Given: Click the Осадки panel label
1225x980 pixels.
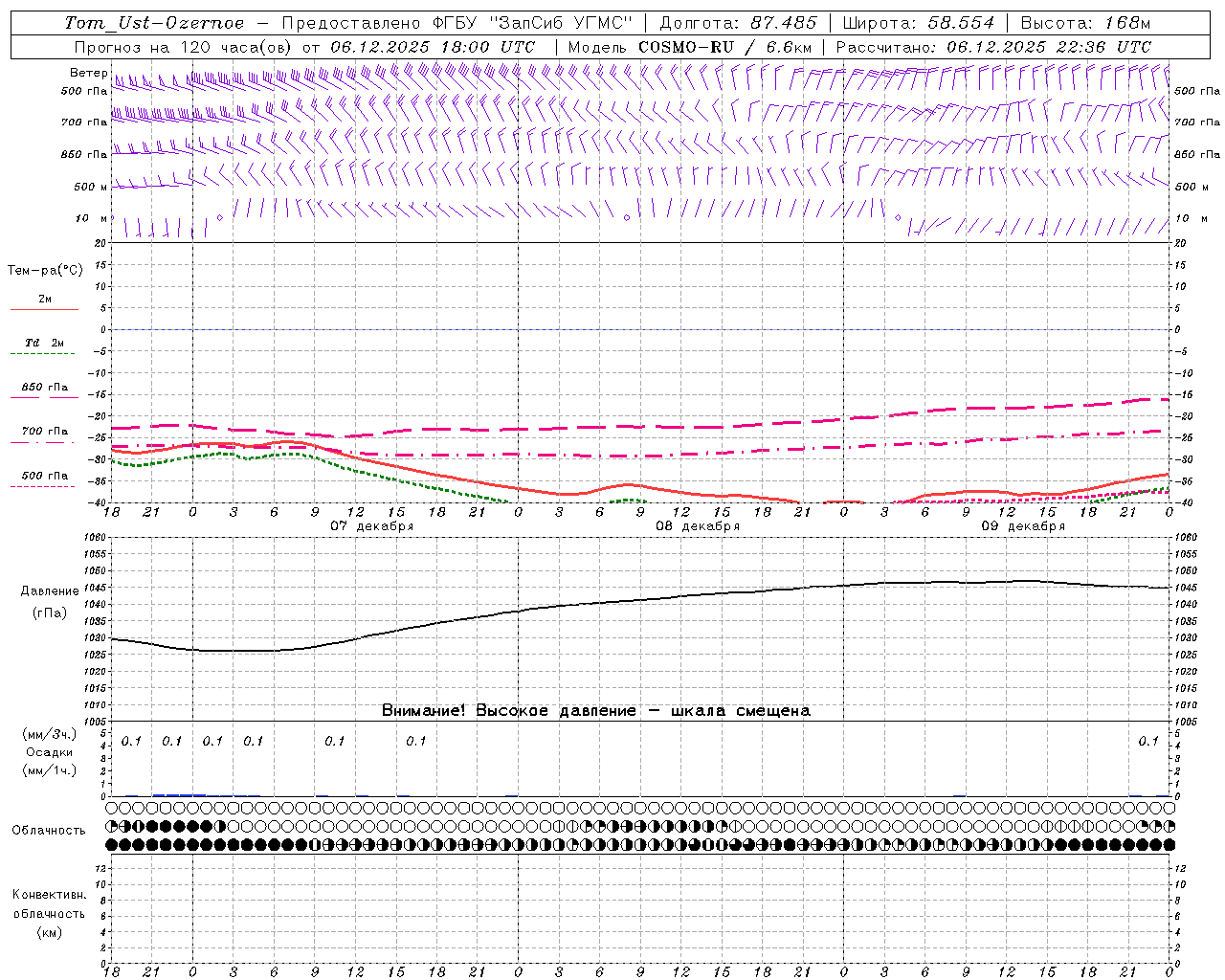Looking at the screenshot, I should (x=50, y=752).
